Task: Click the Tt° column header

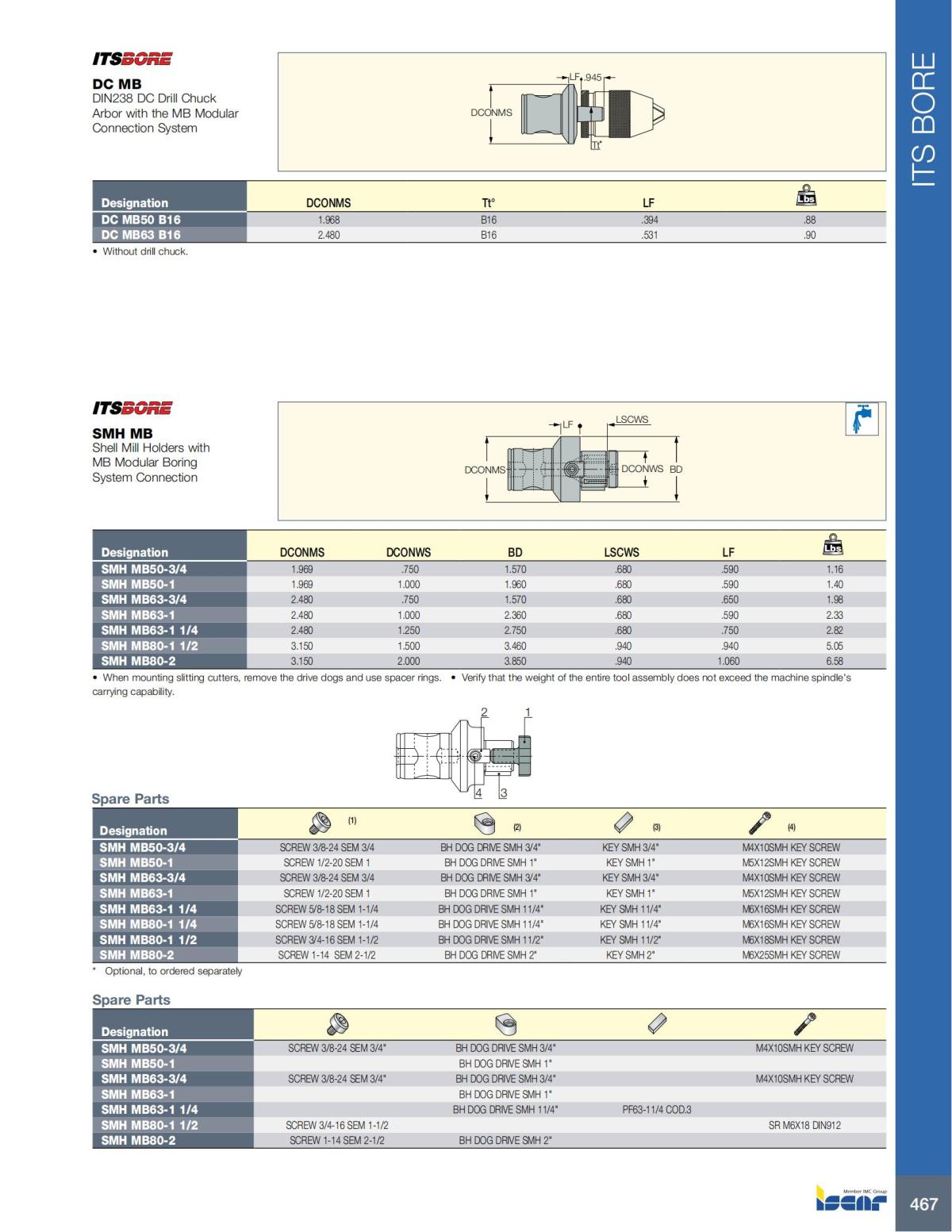Action: (x=489, y=203)
